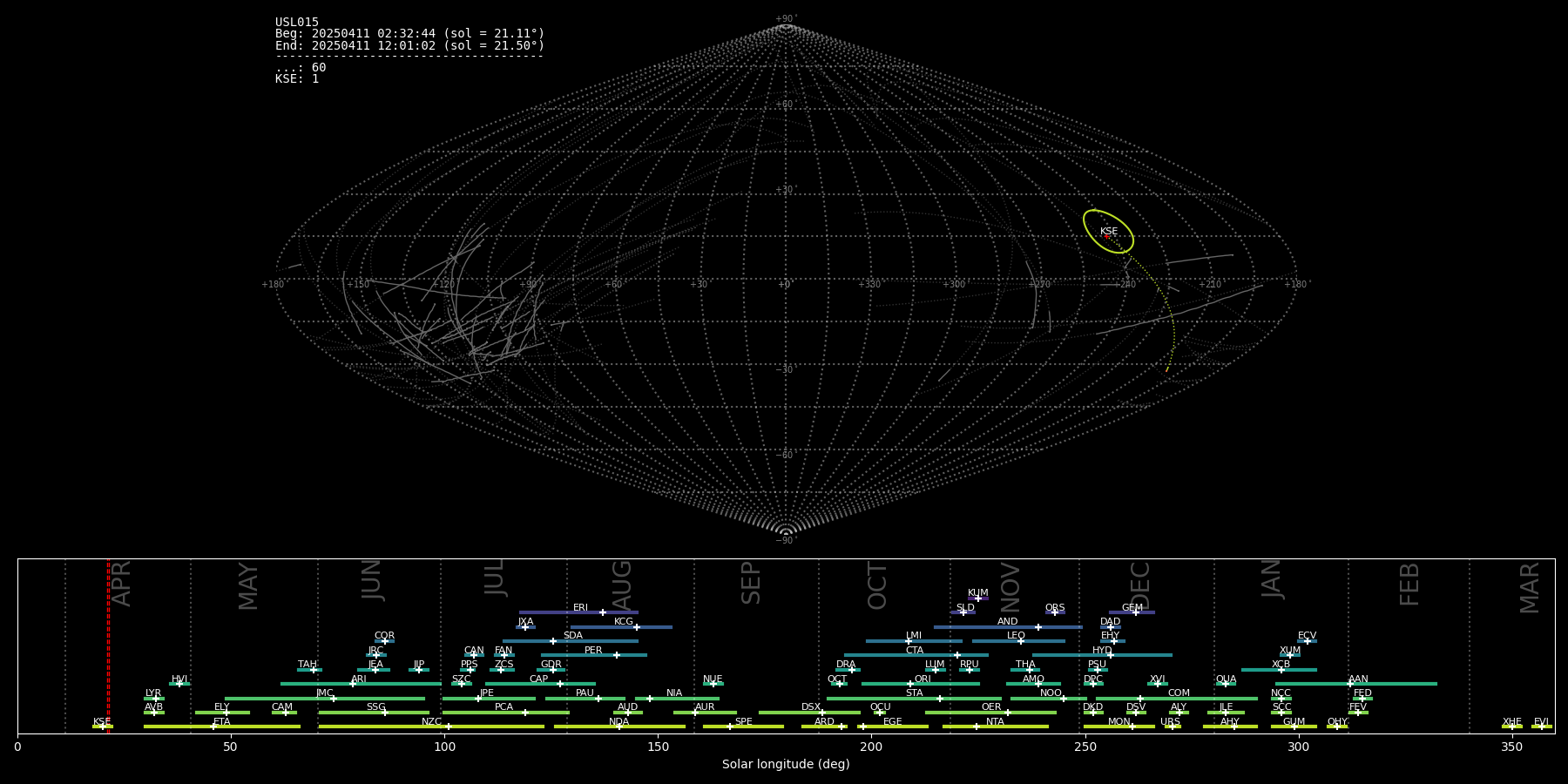
Task: Click the APR month label
Action: pyautogui.click(x=121, y=584)
